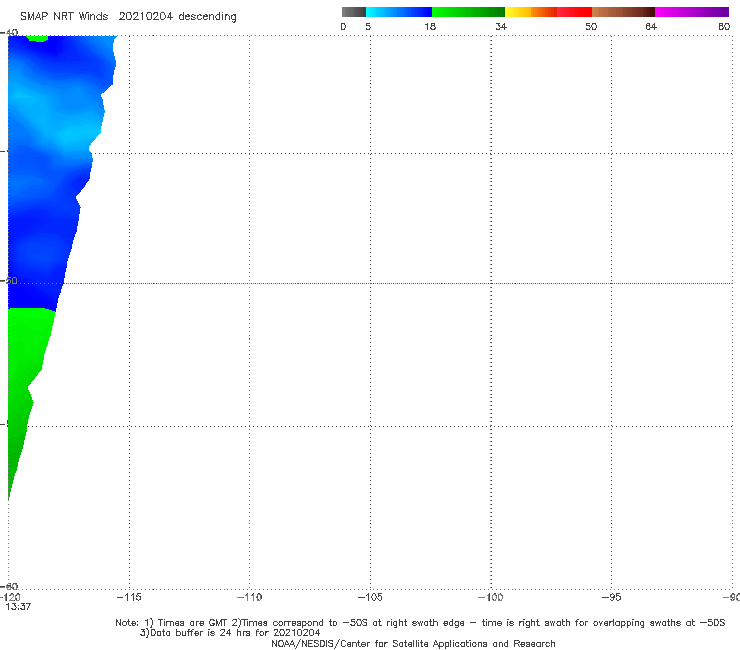Click the note line starting 'Note: 1) Times are GMT'
Viewport: 740px width, 650px height.
pyautogui.click(x=420, y=623)
